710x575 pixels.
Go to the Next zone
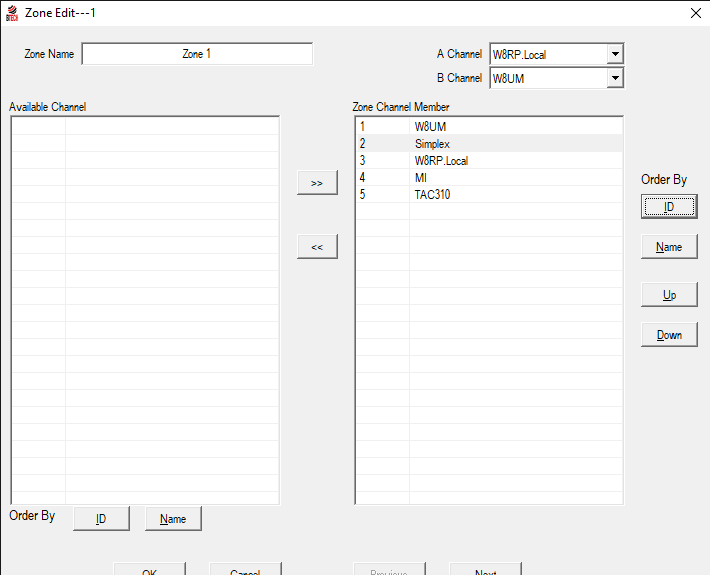485,569
